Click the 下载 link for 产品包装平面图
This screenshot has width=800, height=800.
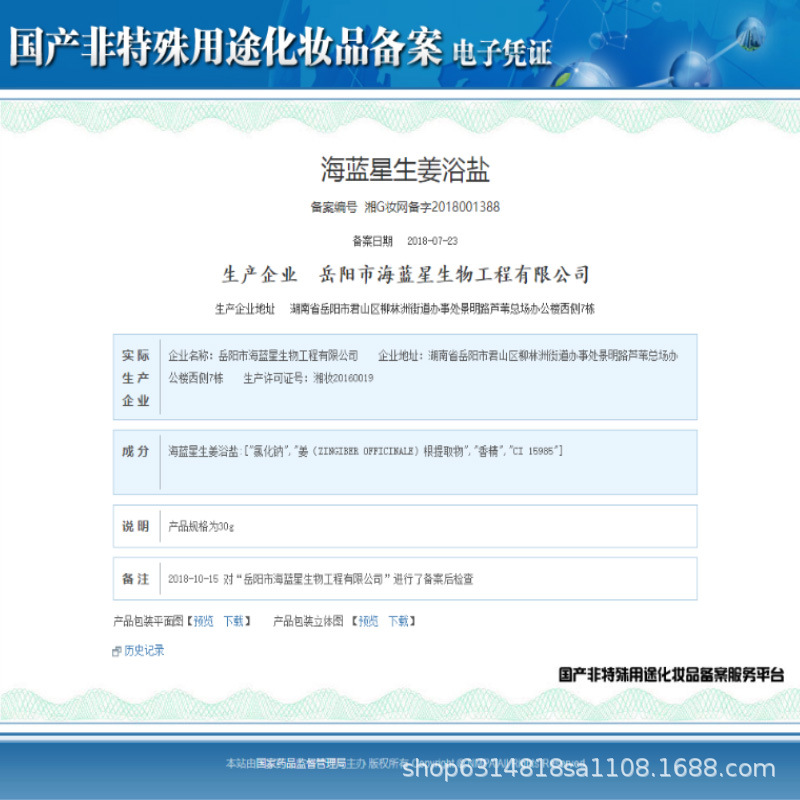234,621
